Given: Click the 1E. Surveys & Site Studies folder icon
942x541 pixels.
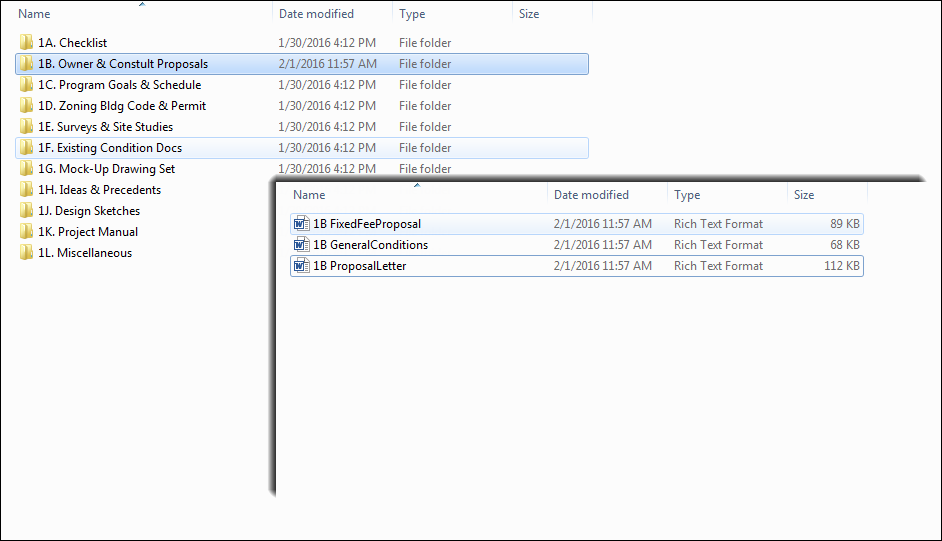Looking at the screenshot, I should [x=26, y=127].
